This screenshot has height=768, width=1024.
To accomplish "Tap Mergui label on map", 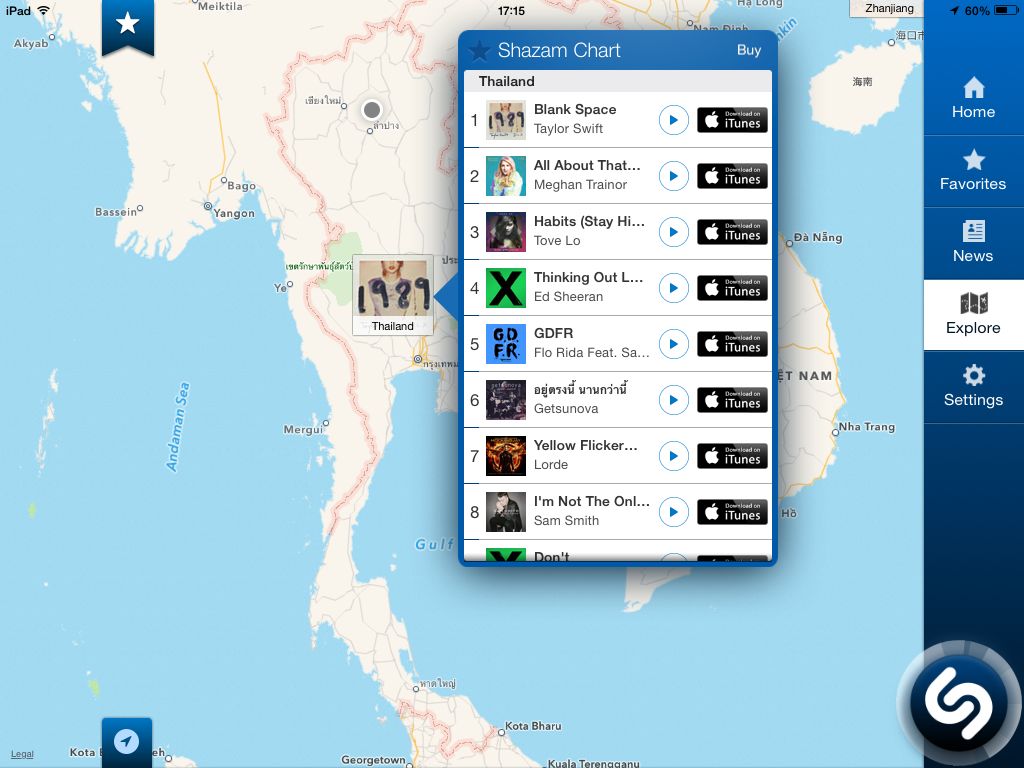I will [302, 430].
